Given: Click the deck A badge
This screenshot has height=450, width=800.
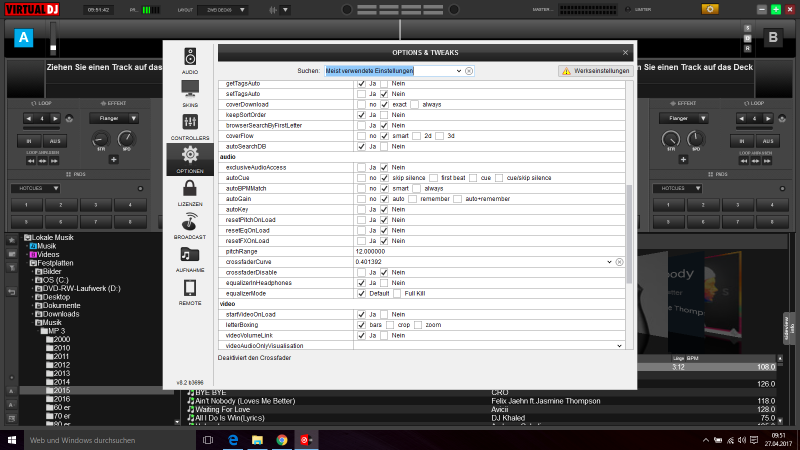Looking at the screenshot, I should click(23, 38).
